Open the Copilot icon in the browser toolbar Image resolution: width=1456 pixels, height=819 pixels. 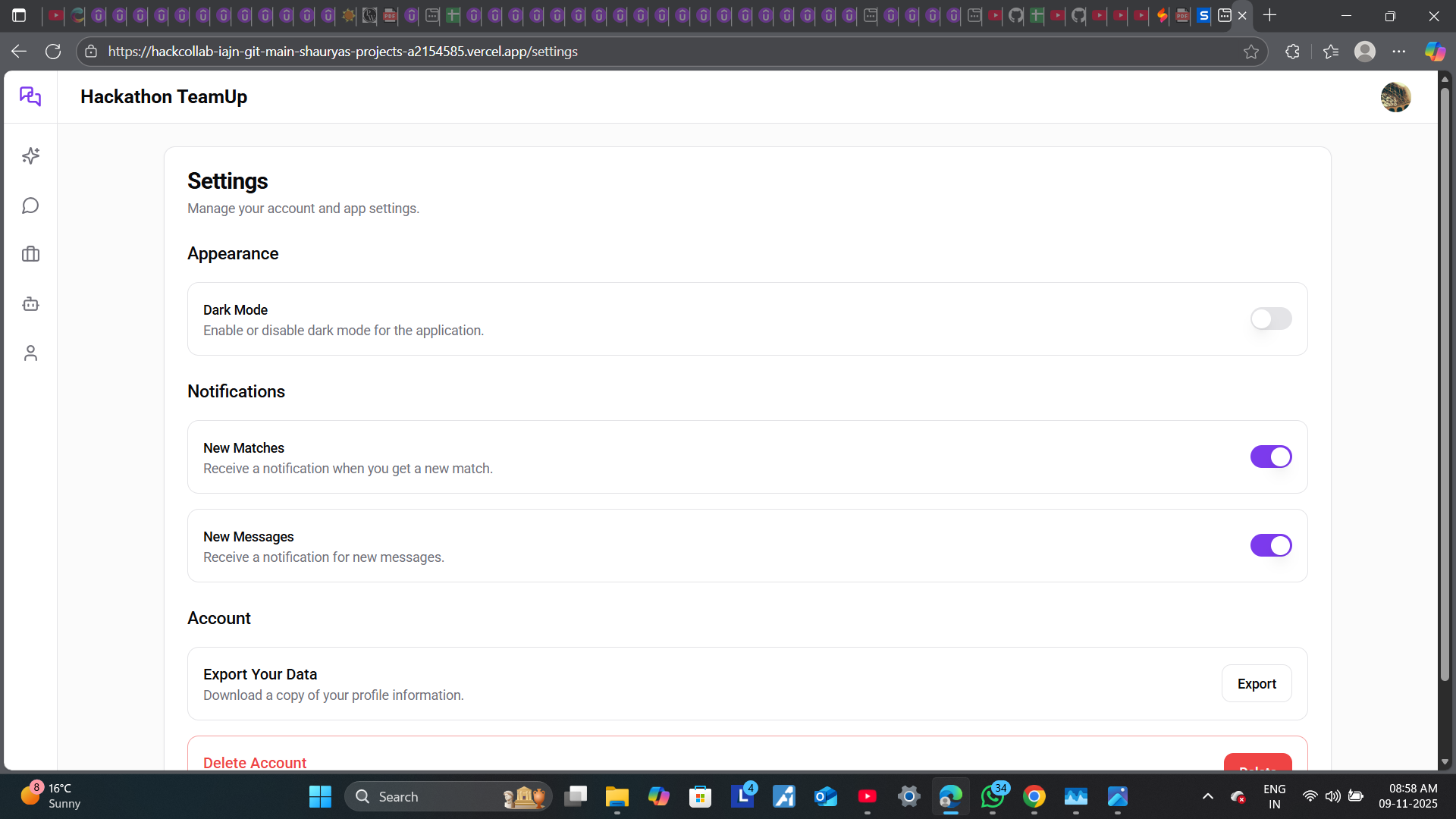(x=1435, y=52)
